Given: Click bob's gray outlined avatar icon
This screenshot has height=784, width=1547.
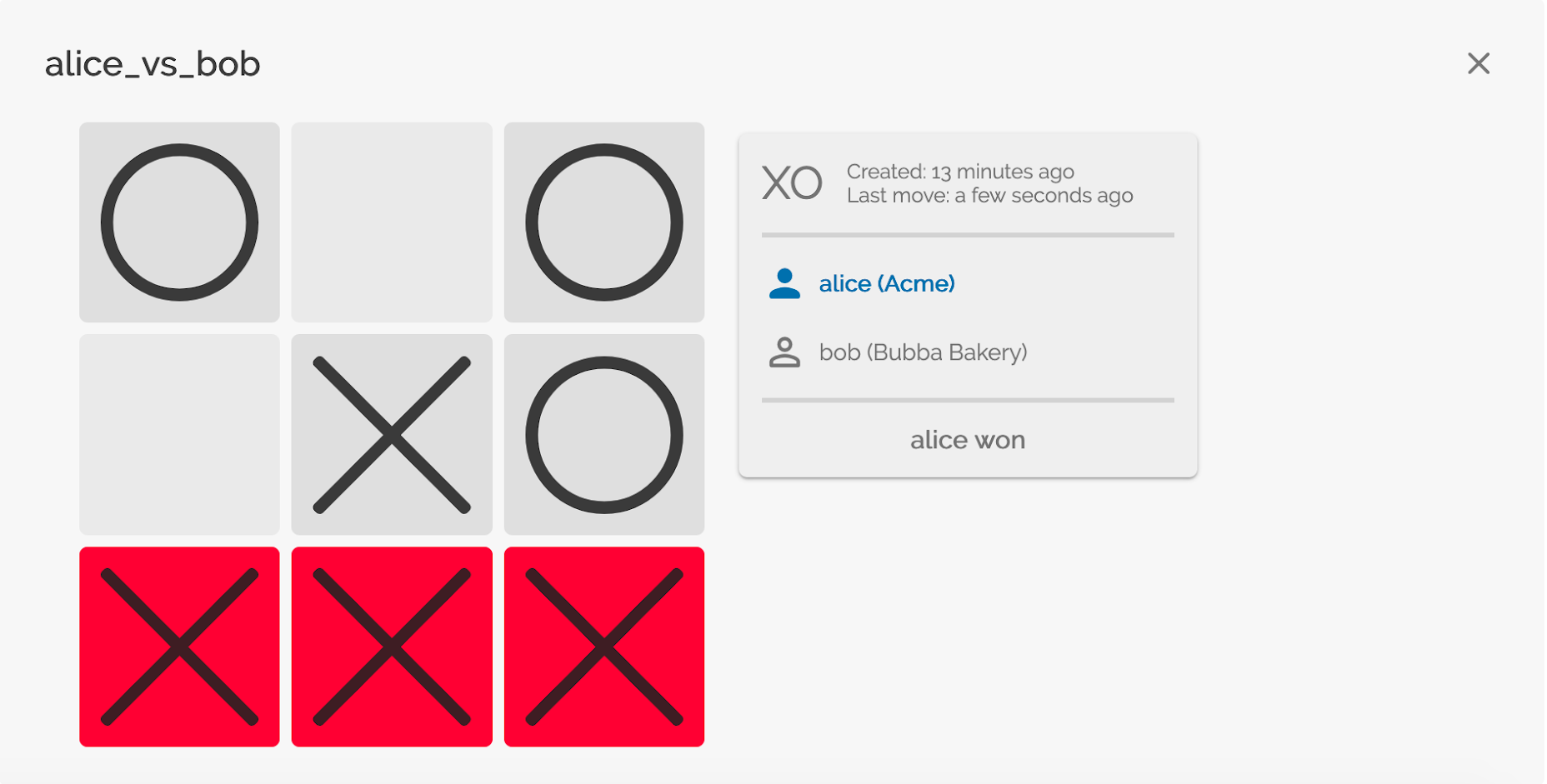Looking at the screenshot, I should [x=784, y=352].
